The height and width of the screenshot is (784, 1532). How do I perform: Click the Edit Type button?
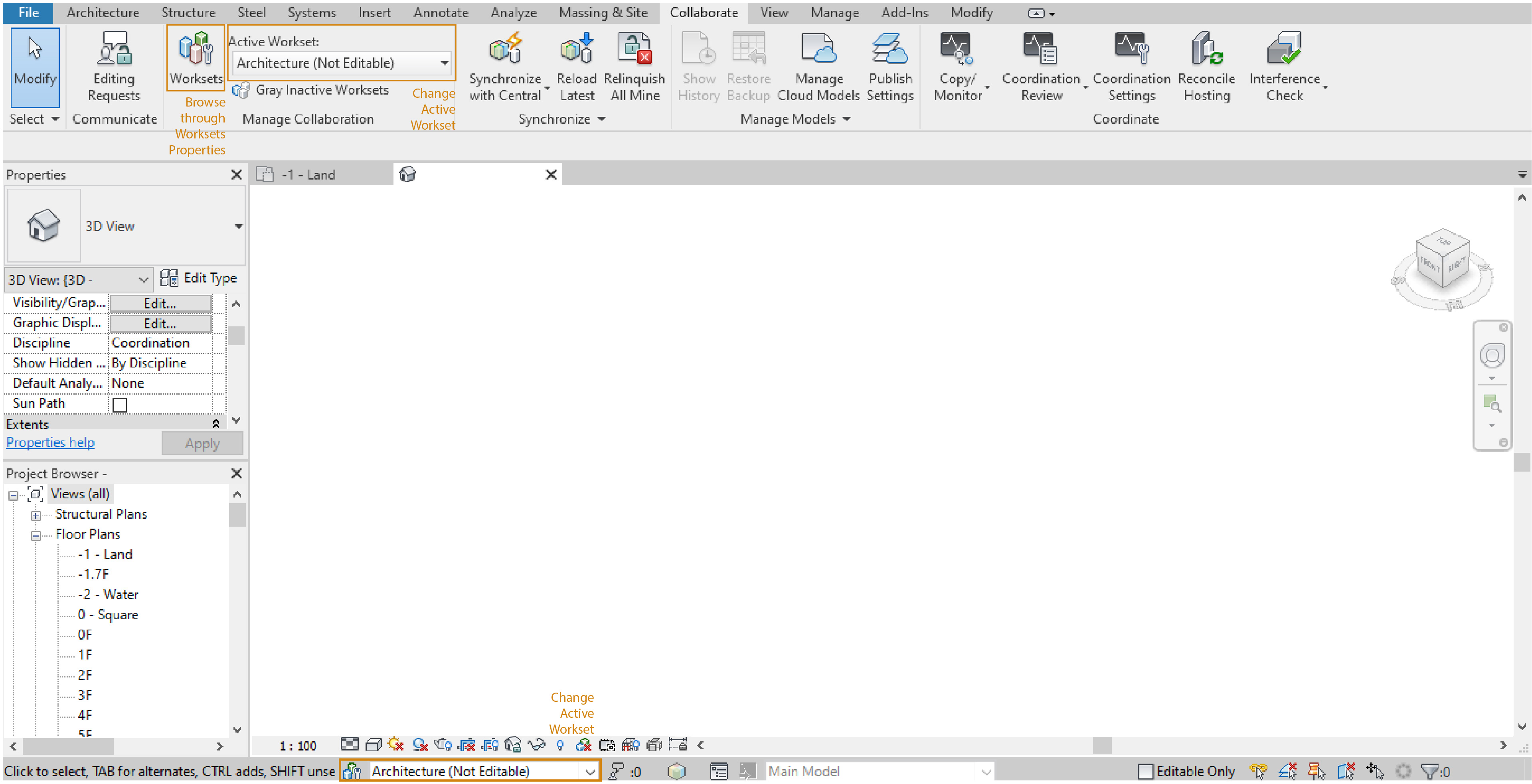[x=199, y=278]
